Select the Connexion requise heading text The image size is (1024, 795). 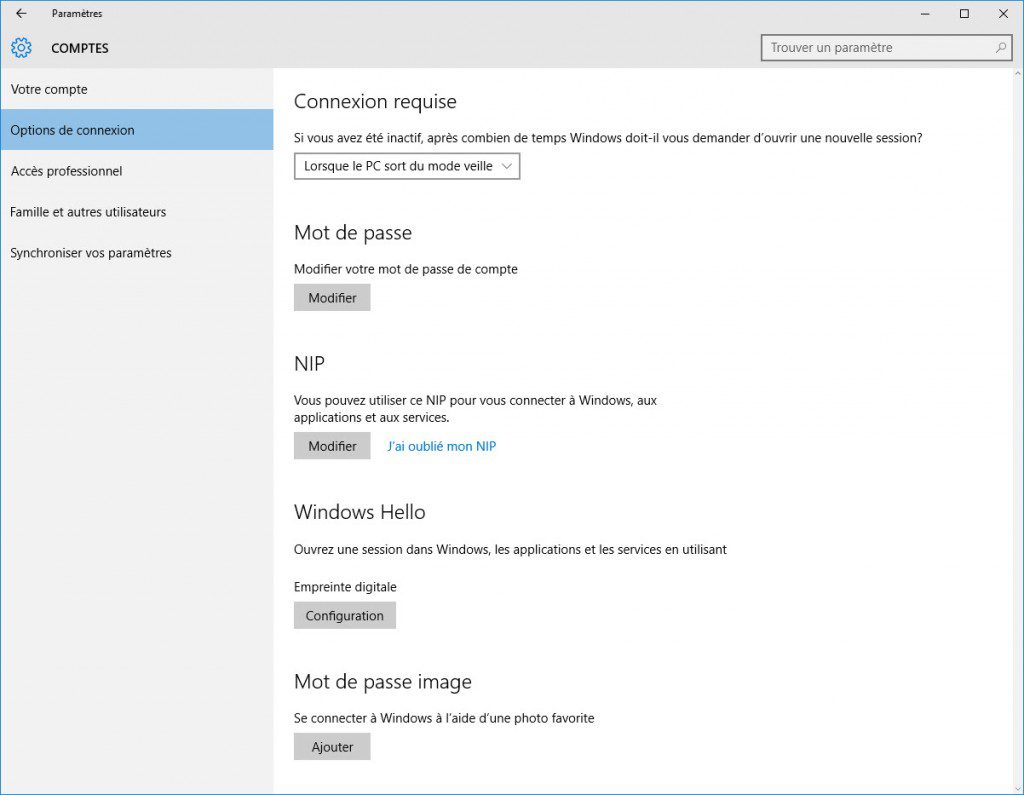pyautogui.click(x=375, y=101)
